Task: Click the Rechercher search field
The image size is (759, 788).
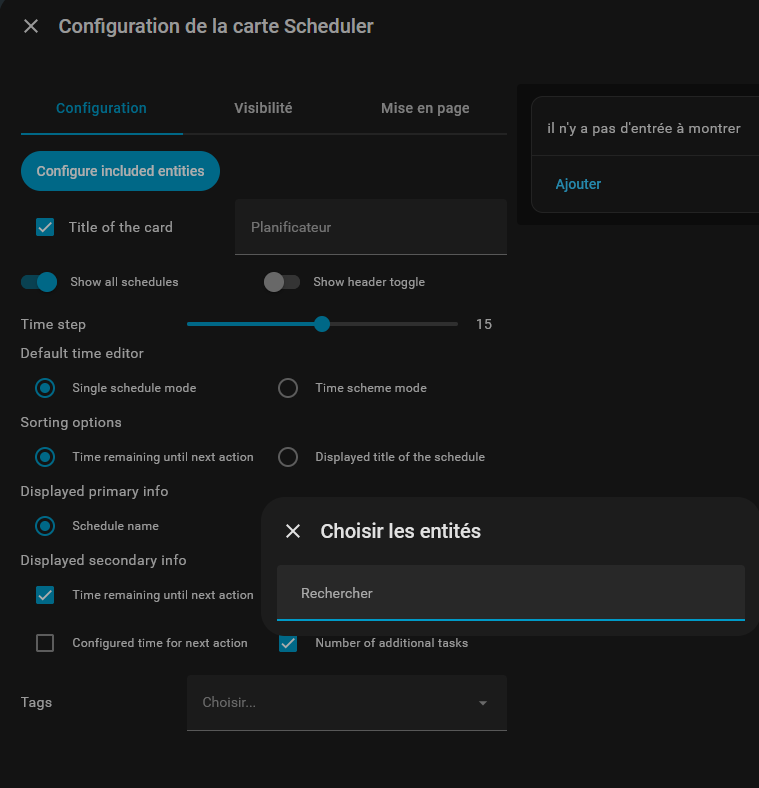Action: coord(510,593)
